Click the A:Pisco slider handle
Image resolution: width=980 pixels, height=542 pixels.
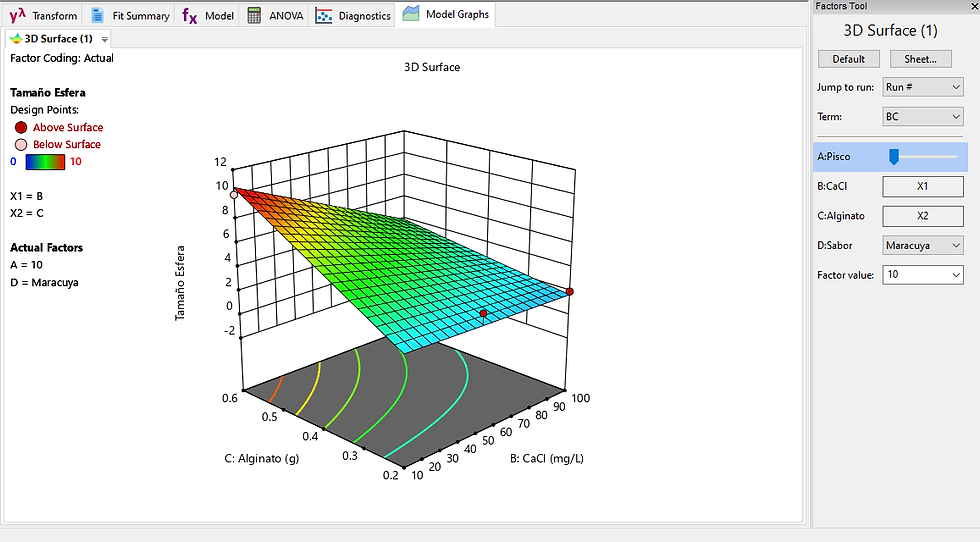894,156
